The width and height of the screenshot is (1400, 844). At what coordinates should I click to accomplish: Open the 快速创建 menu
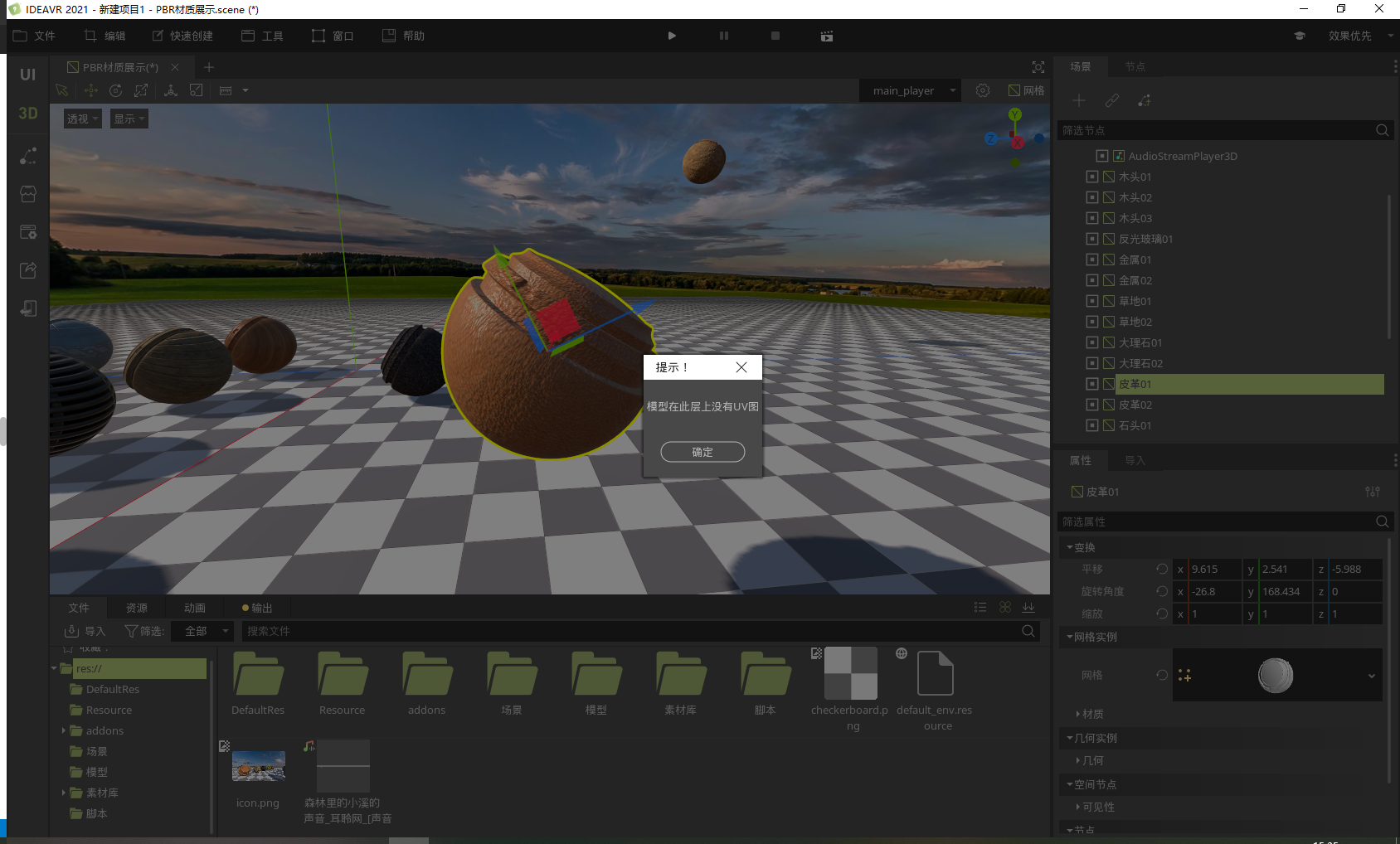[182, 36]
